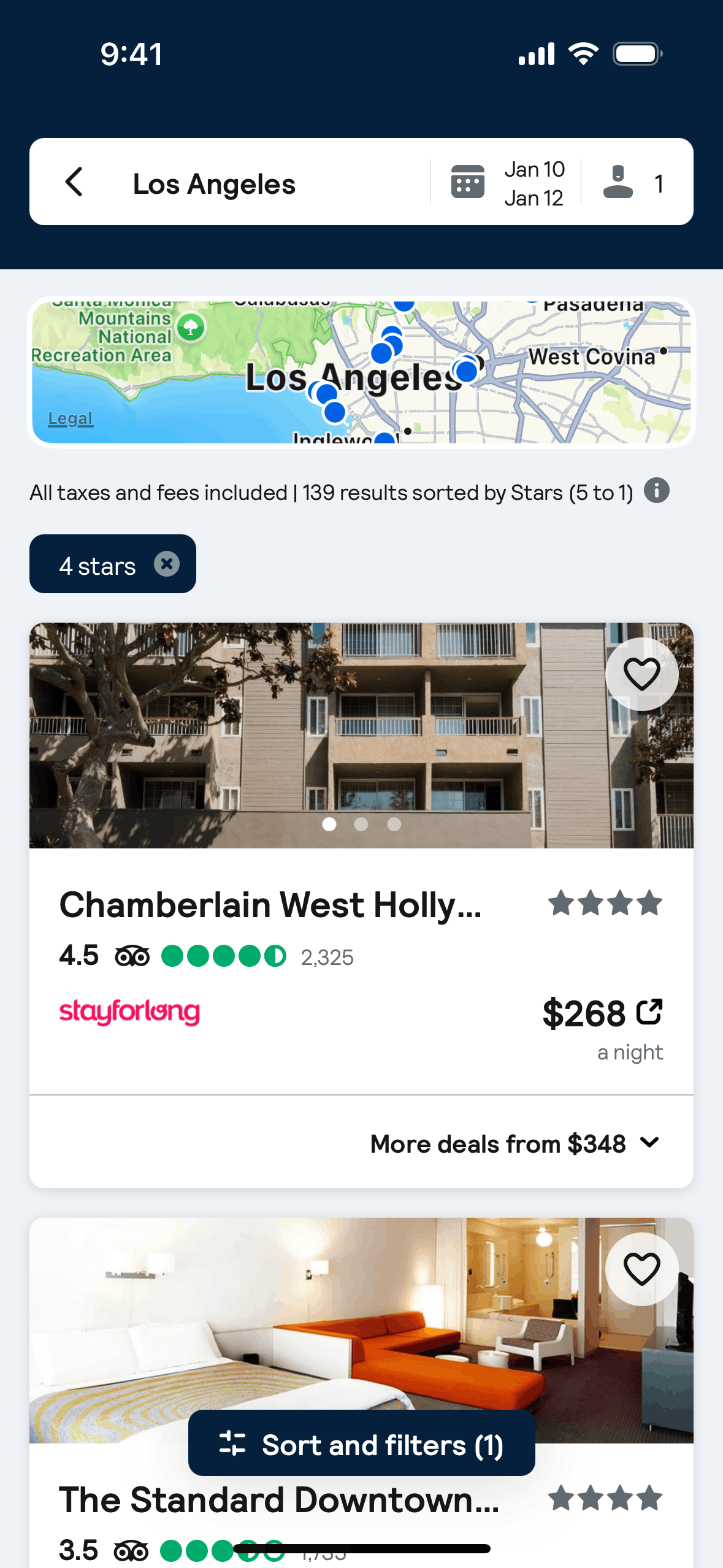
Task: Tap the TripAdvisor owl icon for Chamberlain
Action: pos(132,956)
